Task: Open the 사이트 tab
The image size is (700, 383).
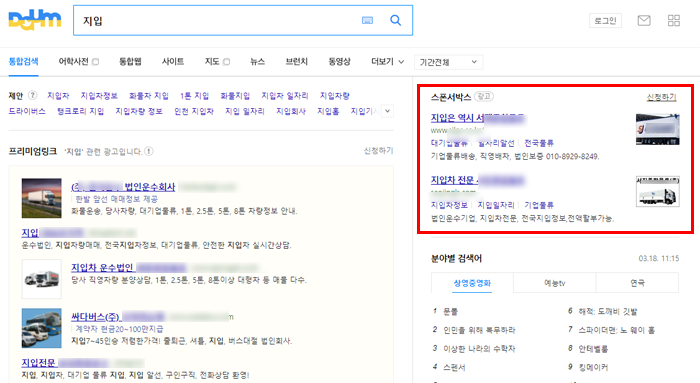Action: [173, 62]
